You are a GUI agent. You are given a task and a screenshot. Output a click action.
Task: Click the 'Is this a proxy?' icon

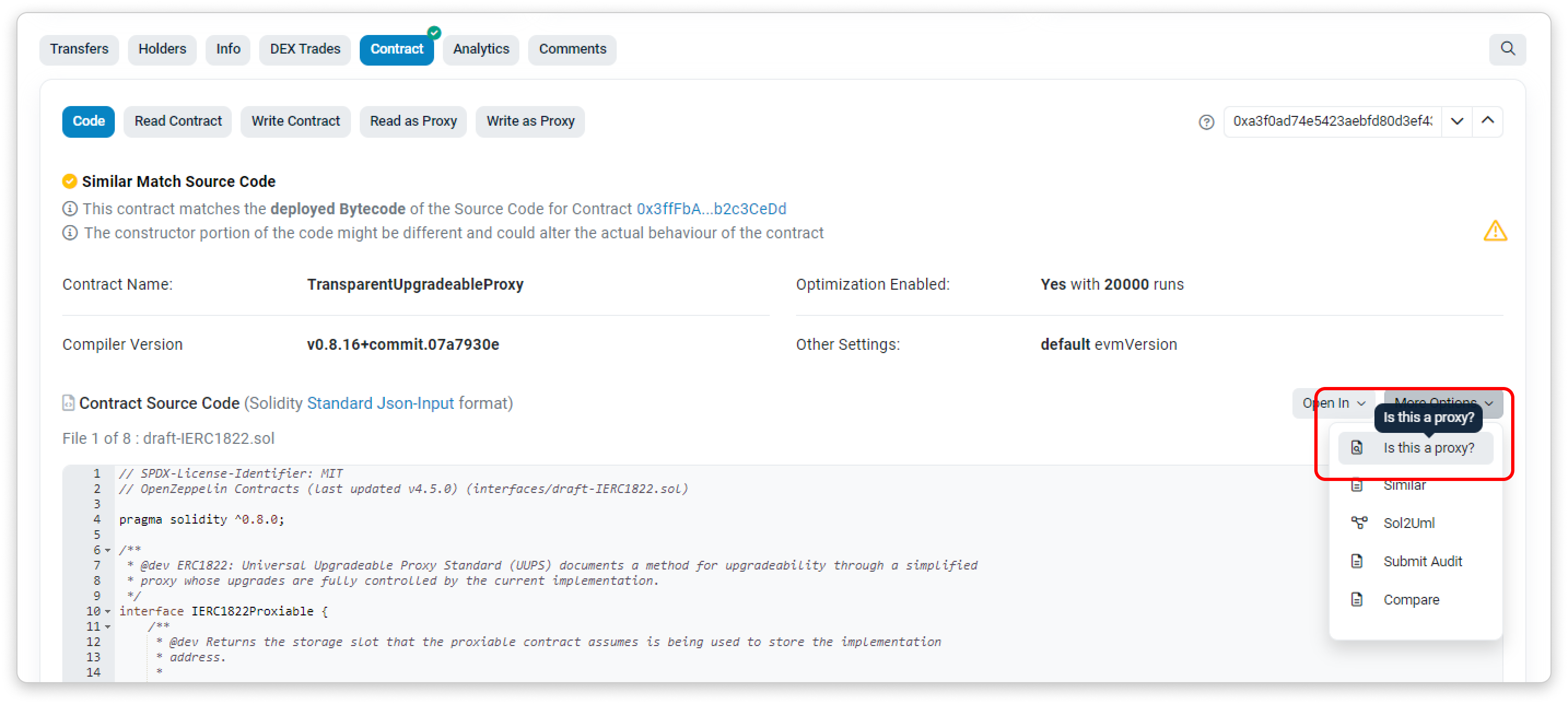pos(1356,448)
